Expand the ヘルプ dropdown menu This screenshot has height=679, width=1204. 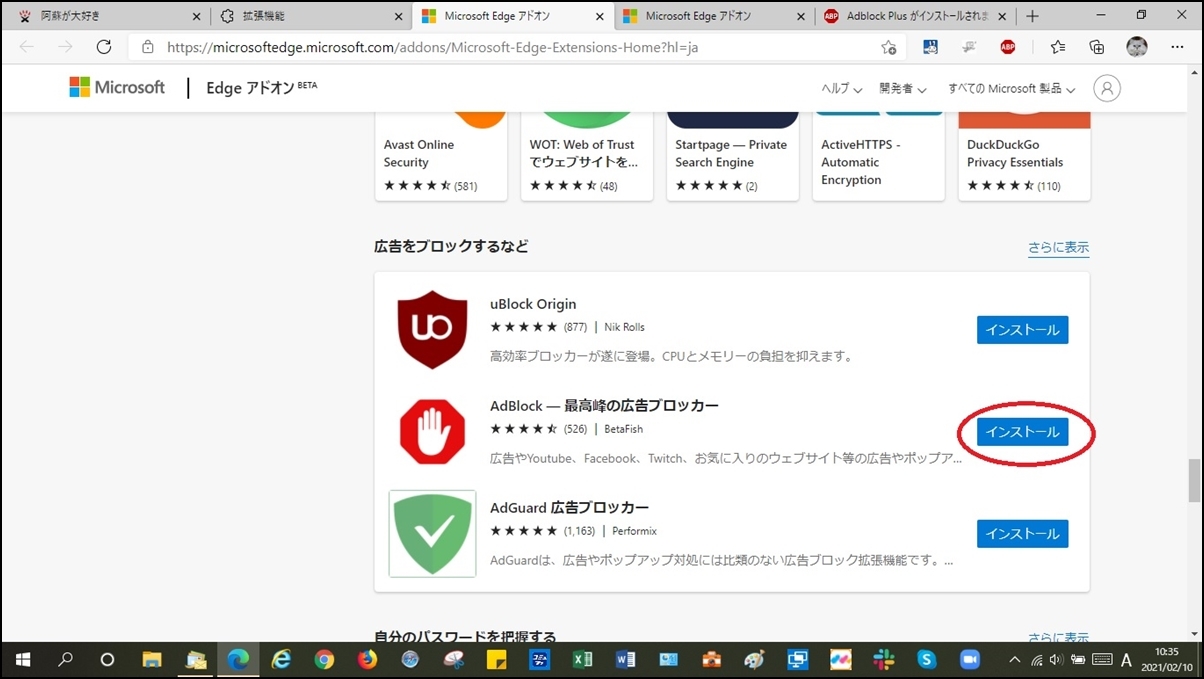tap(842, 89)
